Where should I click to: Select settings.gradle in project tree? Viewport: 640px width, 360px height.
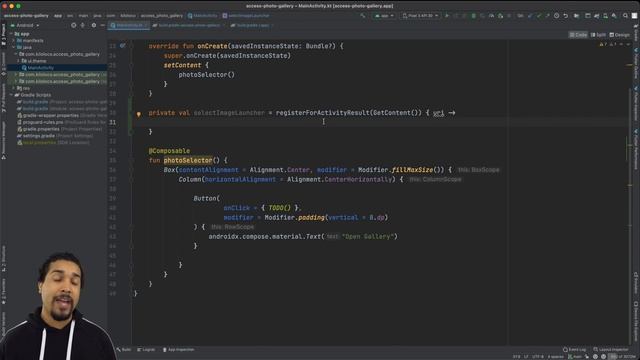point(39,136)
